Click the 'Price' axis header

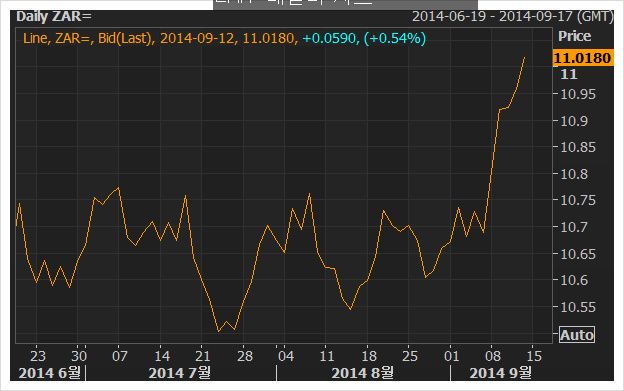pos(574,36)
